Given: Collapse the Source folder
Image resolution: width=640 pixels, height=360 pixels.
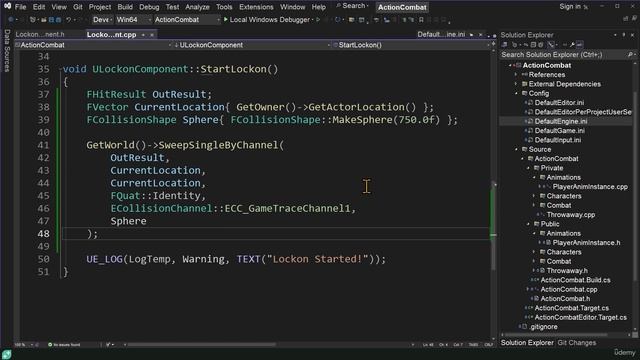Looking at the screenshot, I should coord(516,149).
